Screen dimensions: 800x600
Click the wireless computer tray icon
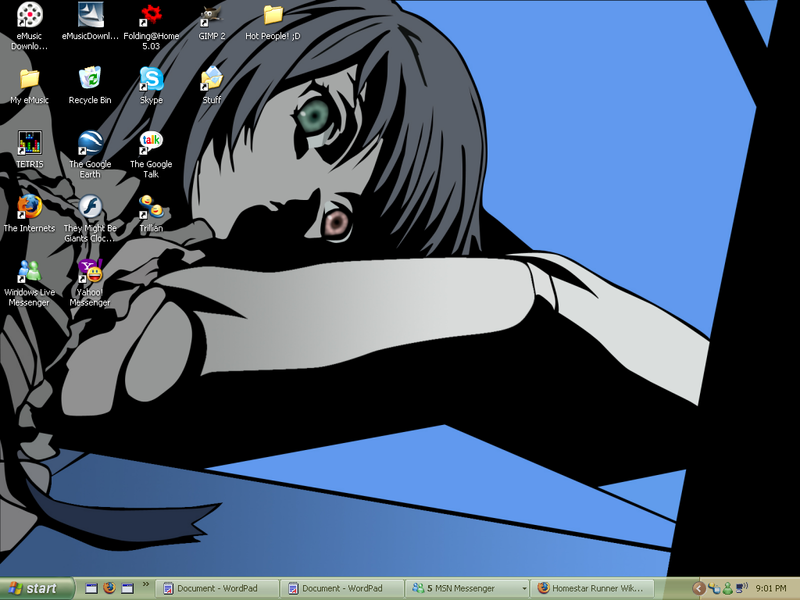pyautogui.click(x=742, y=588)
